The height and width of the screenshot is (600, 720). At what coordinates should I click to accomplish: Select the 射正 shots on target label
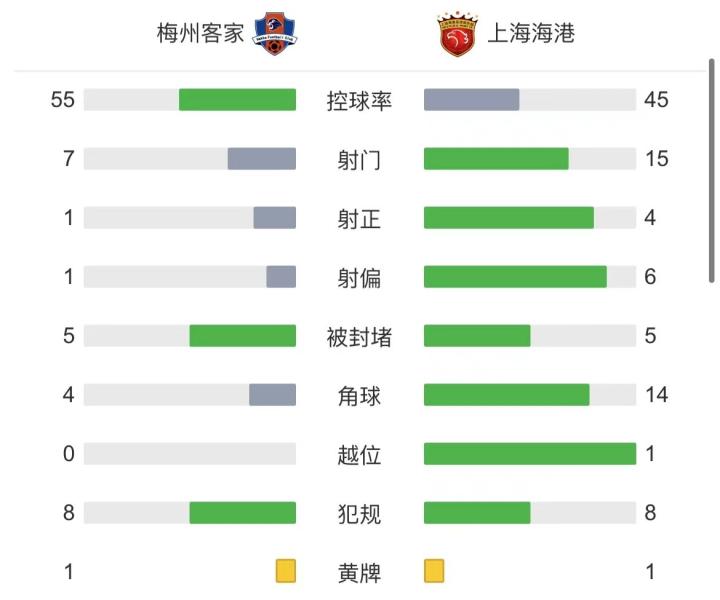tap(360, 218)
